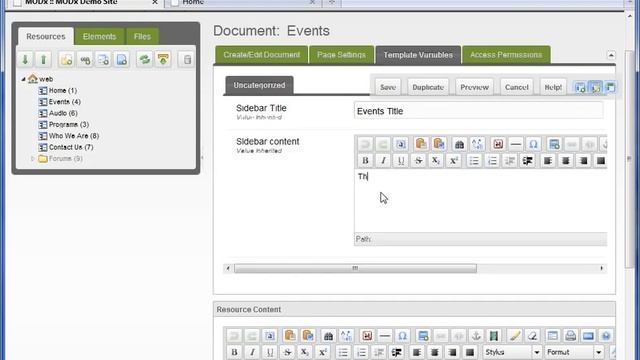Click the horizontal scrollbar thumb under template variables
640x360 pixels.
click(x=355, y=269)
